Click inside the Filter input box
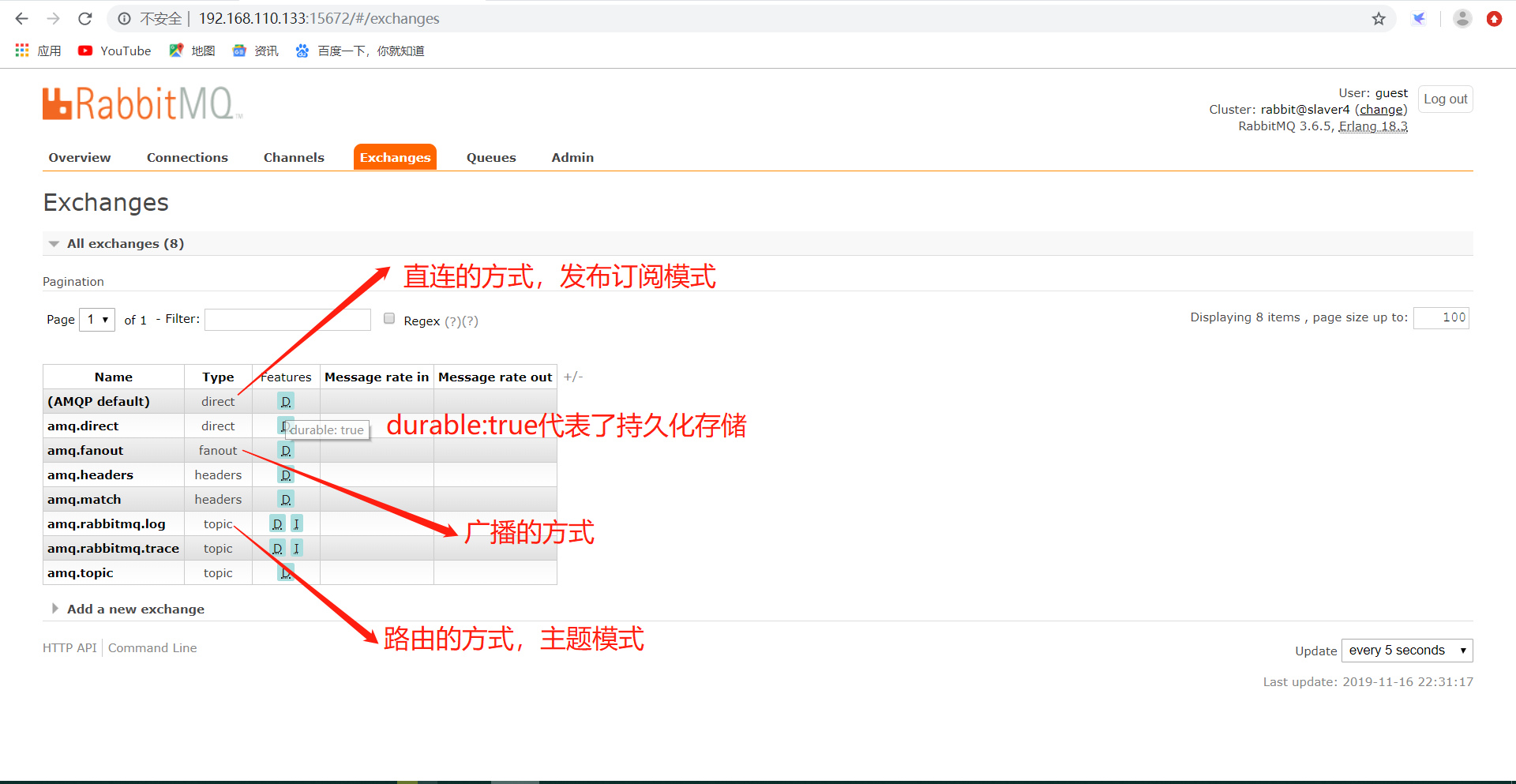The image size is (1516, 784). point(287,319)
